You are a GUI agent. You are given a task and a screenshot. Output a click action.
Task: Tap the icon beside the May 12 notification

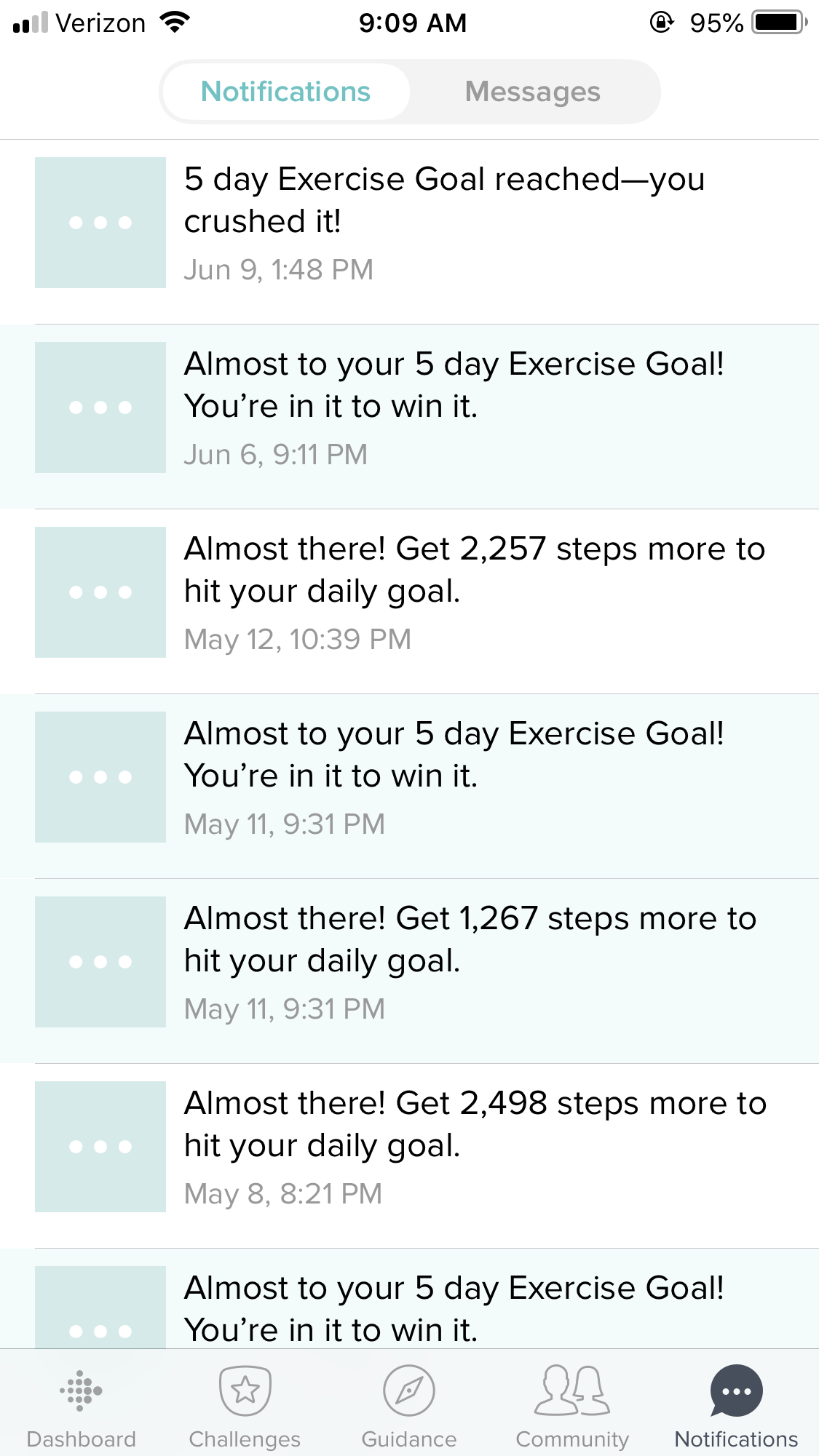click(100, 592)
